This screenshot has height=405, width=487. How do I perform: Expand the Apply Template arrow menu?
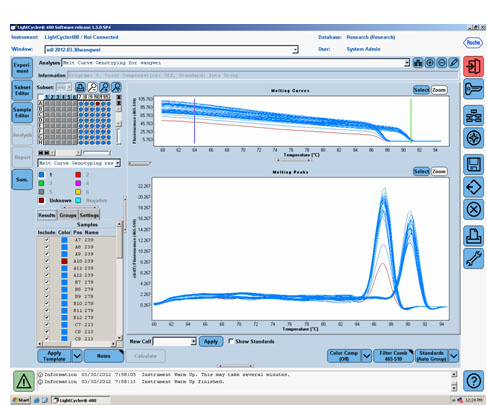point(77,356)
